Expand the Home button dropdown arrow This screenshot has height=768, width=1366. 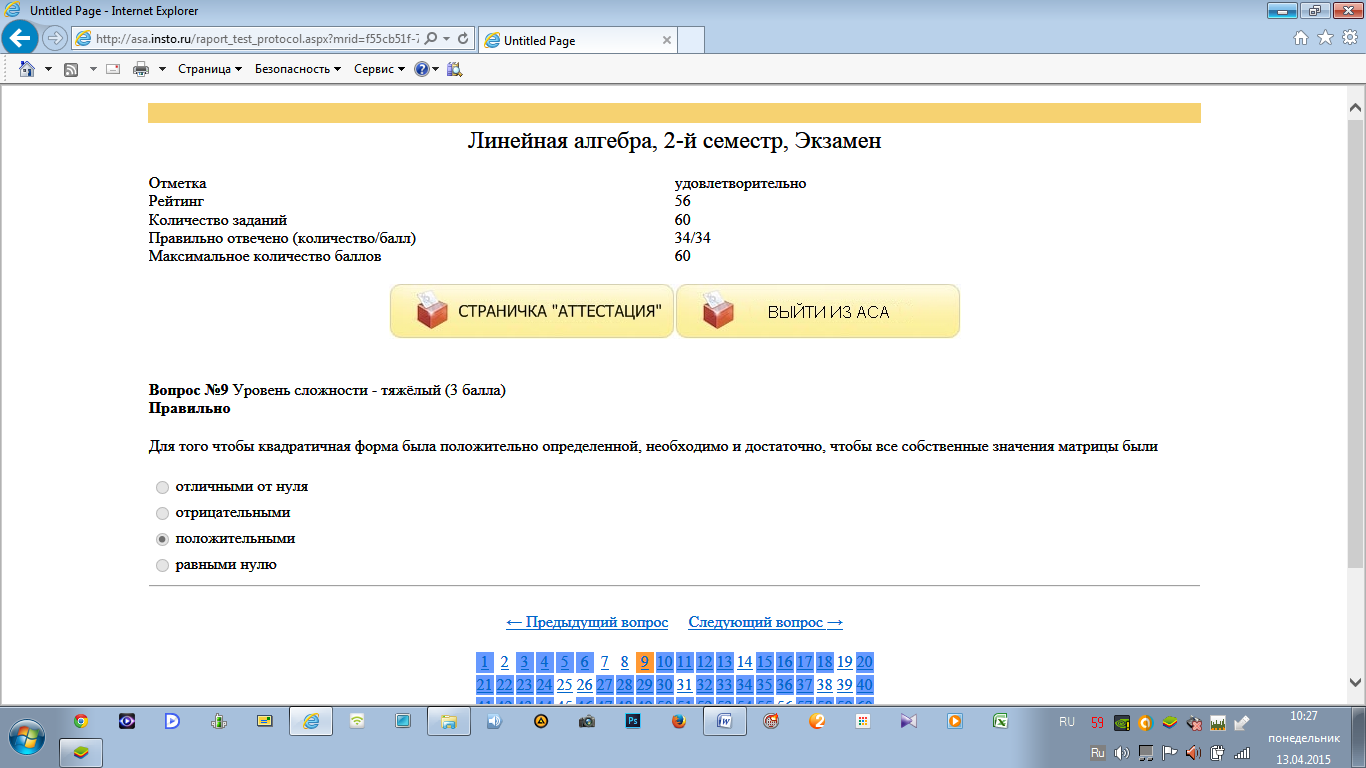(48, 69)
